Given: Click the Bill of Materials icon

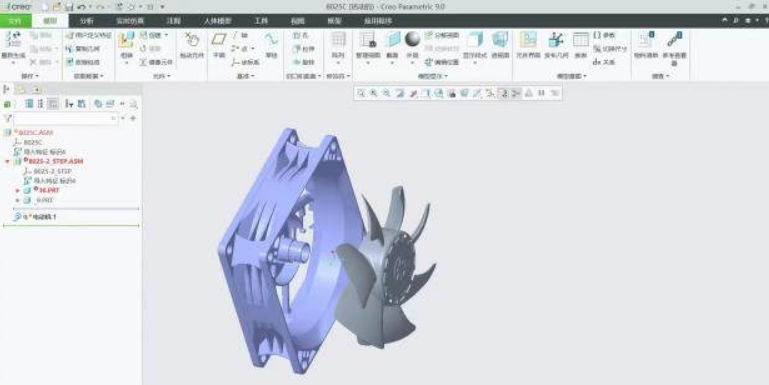Looking at the screenshot, I should click(646, 40).
